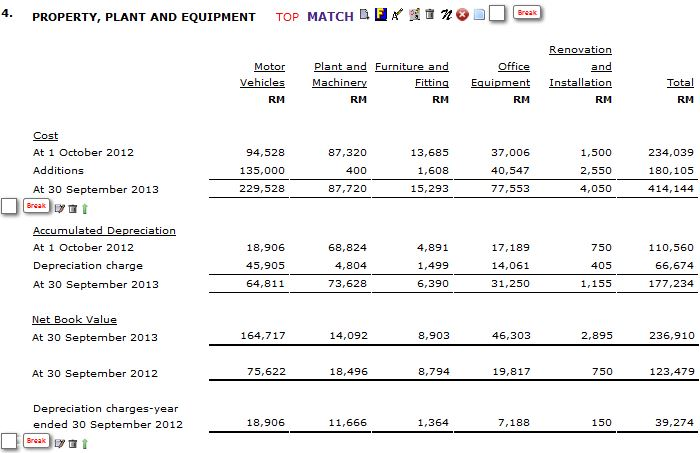Tick the checkbox at the bottom of page
The width and height of the screenshot is (700, 453).
[x=9, y=441]
